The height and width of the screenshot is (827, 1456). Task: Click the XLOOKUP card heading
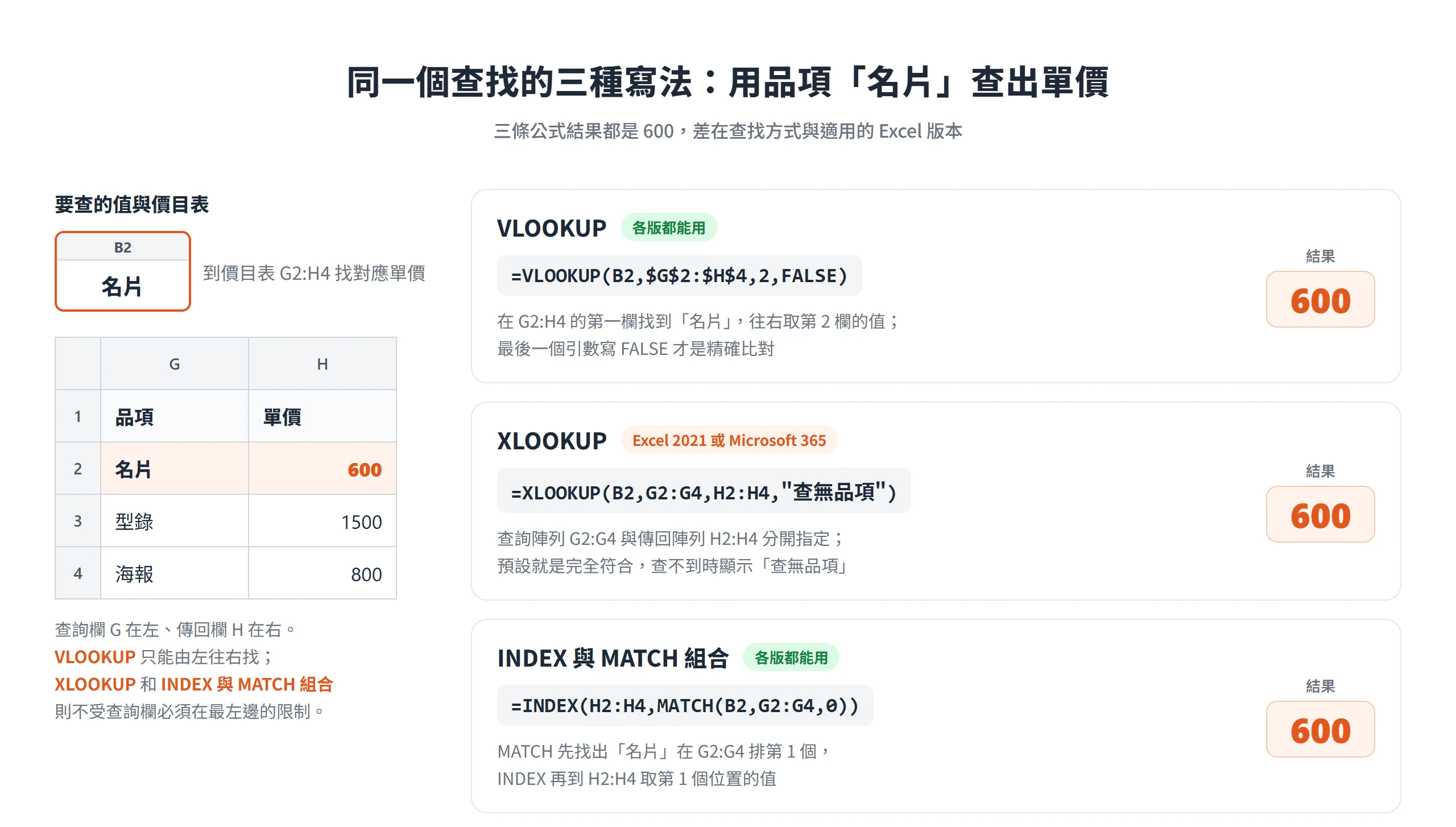point(552,441)
